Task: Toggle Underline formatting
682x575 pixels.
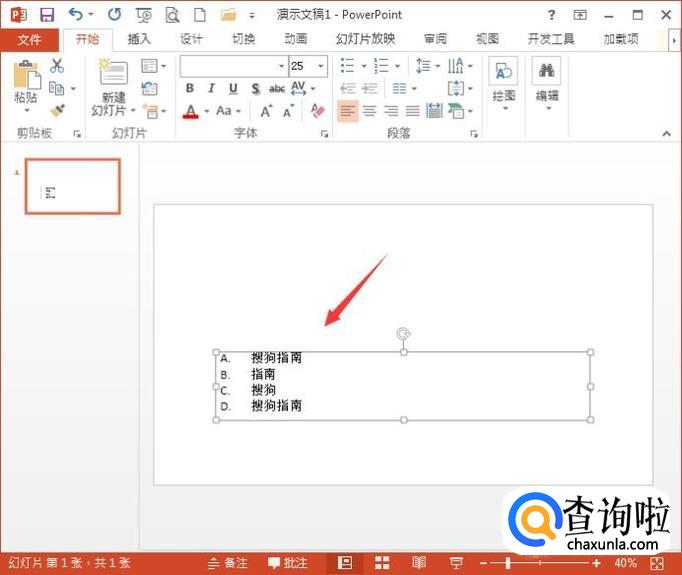Action: click(233, 89)
